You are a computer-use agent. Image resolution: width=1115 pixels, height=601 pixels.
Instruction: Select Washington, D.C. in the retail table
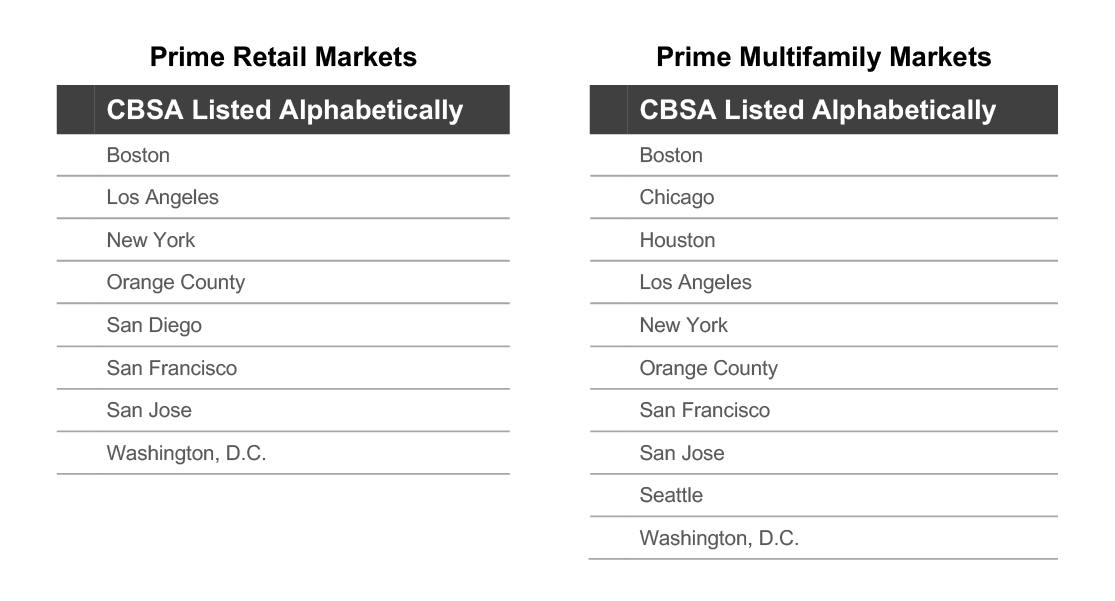[186, 453]
